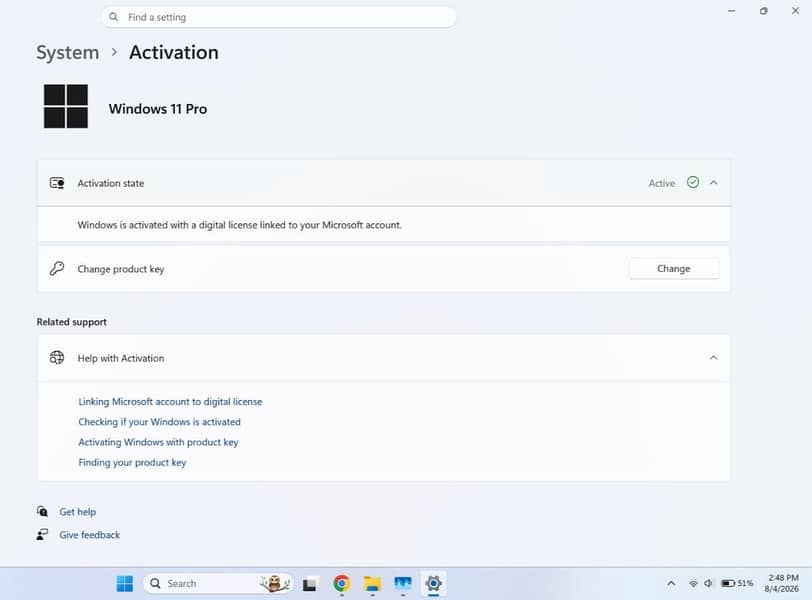
Task: Click the key icon for Change product key
Action: [x=57, y=268]
